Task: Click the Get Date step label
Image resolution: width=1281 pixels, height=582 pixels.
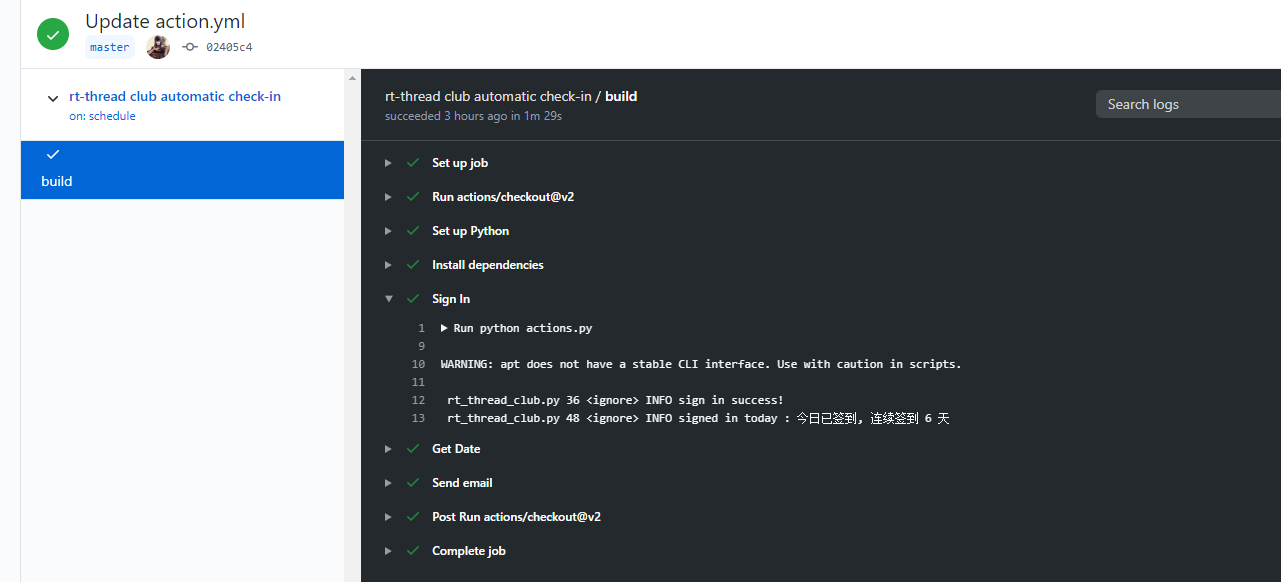Action: (x=456, y=449)
